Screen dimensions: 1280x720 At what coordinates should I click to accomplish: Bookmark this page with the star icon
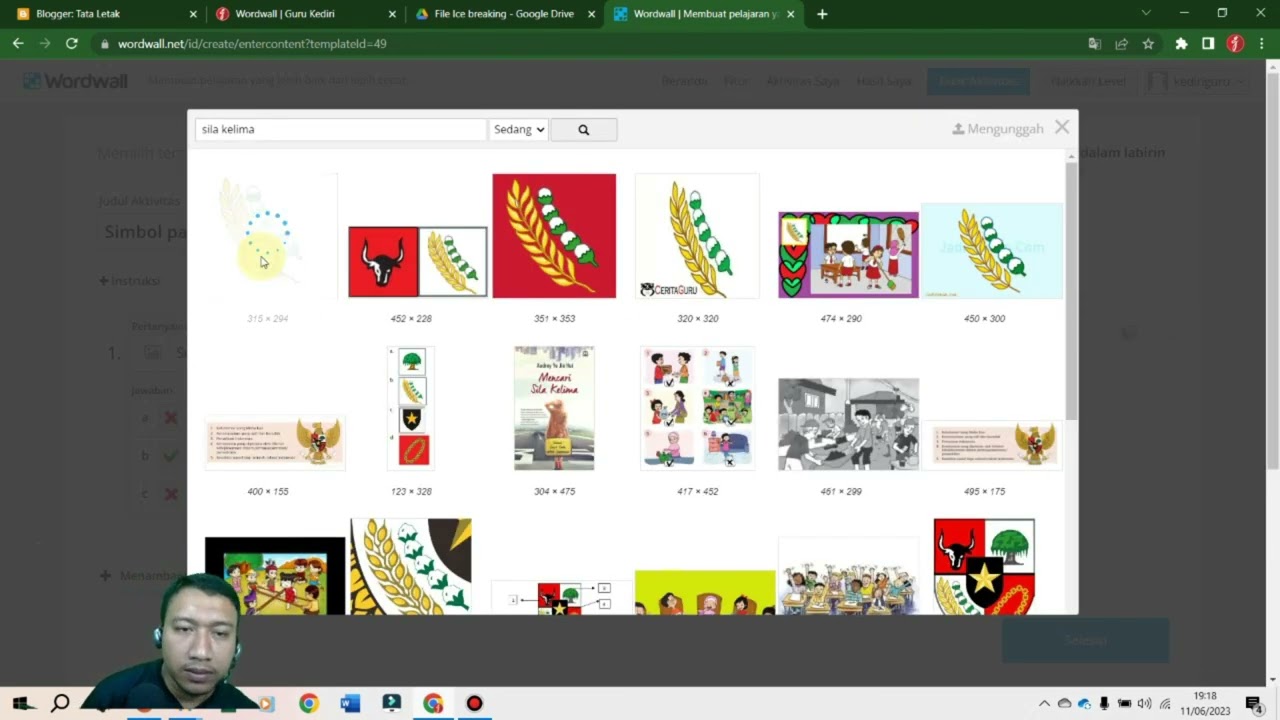point(1148,44)
